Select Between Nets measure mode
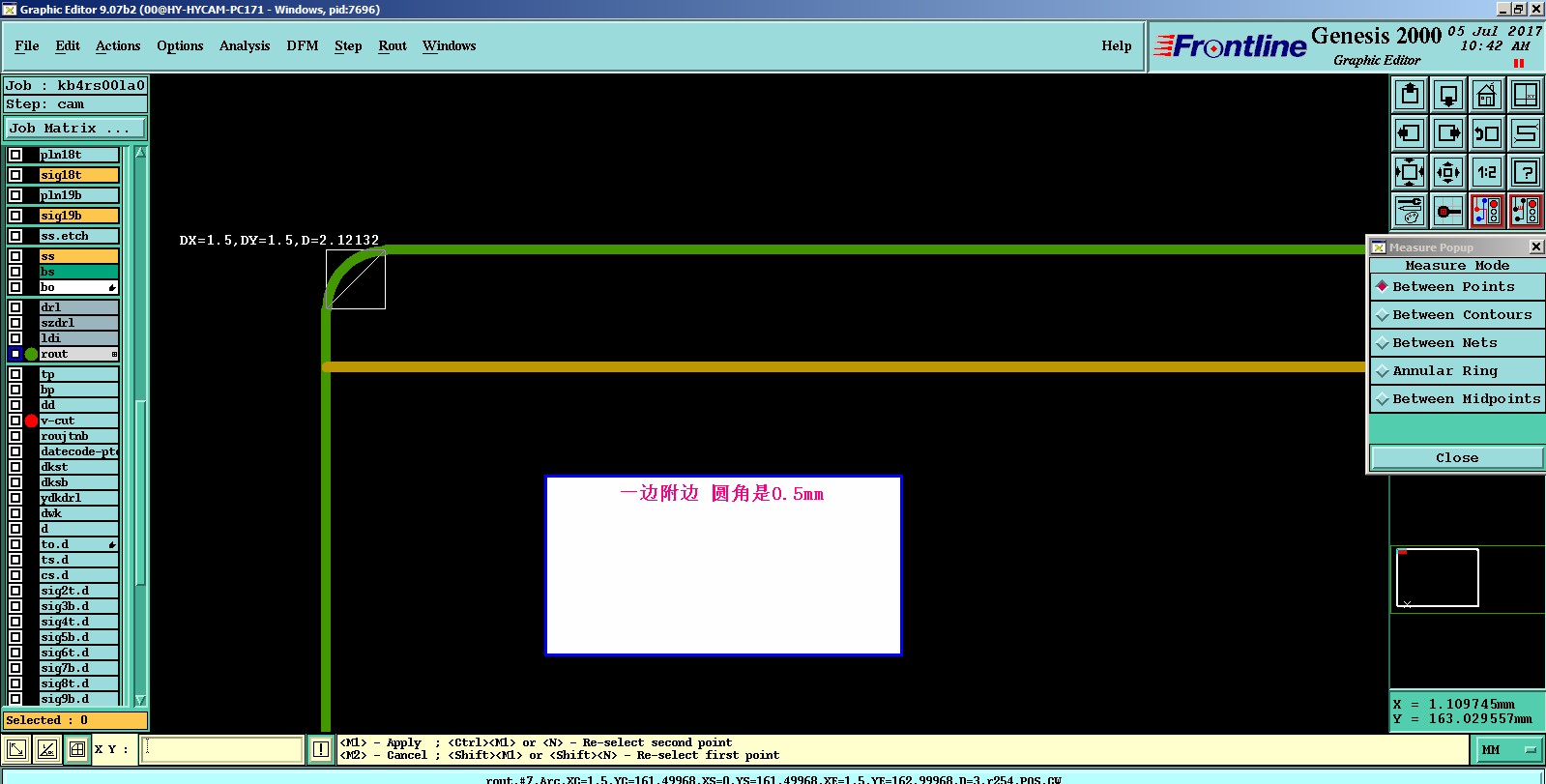 point(1457,343)
